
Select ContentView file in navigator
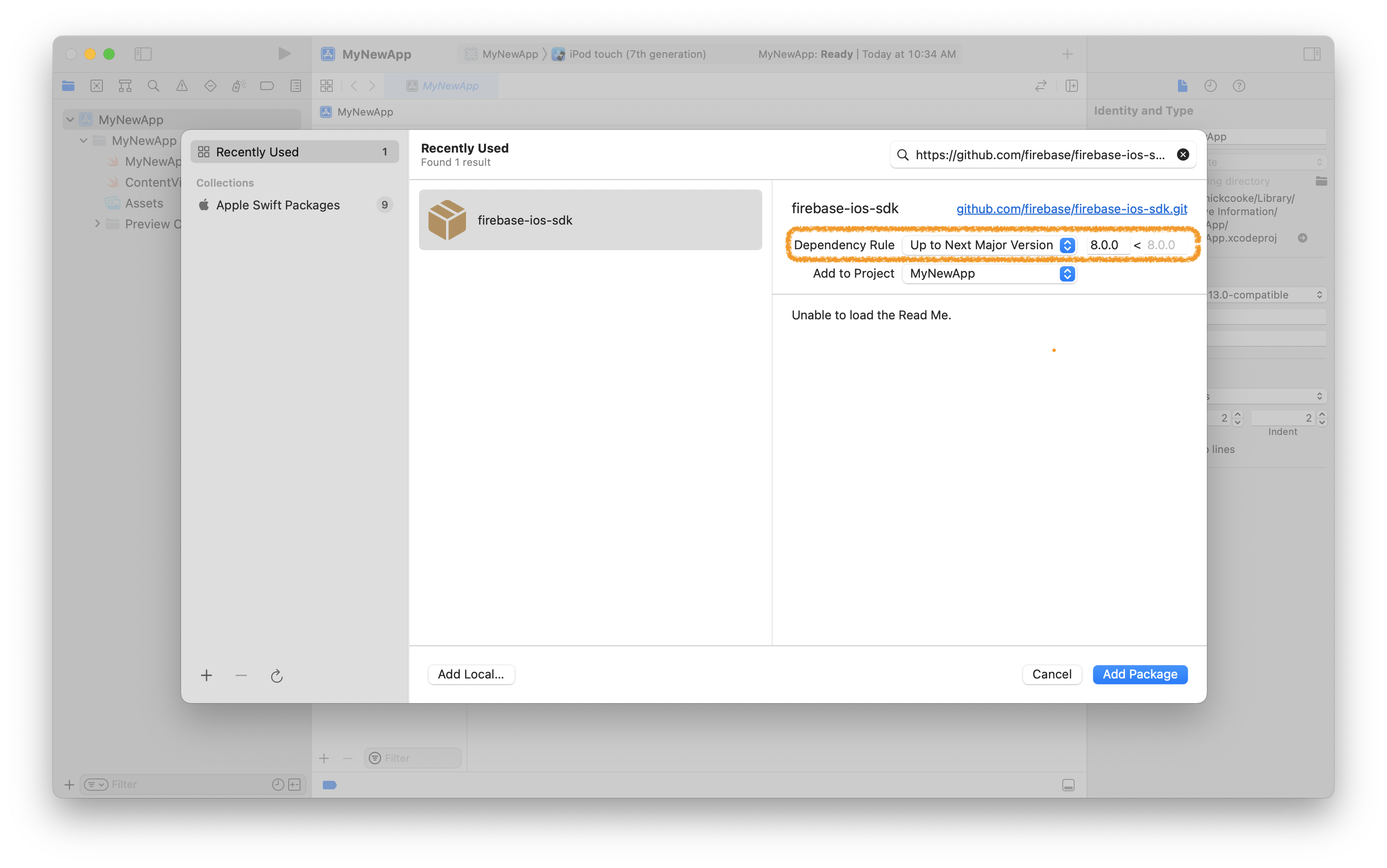(144, 182)
